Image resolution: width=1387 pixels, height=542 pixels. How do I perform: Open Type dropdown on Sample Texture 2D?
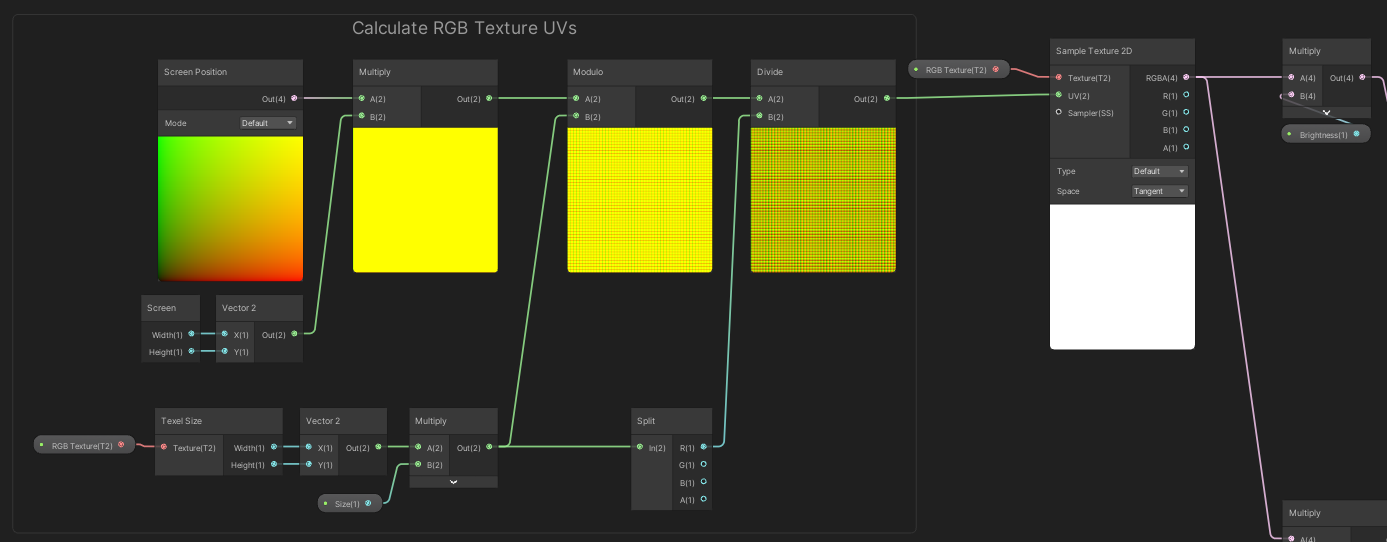coord(1160,171)
